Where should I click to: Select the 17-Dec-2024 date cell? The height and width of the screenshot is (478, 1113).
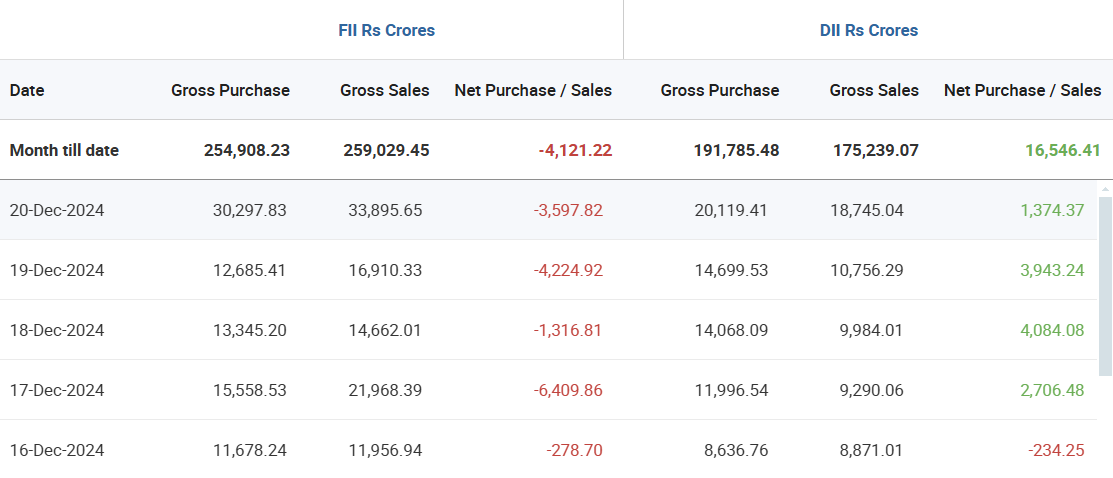pos(57,390)
